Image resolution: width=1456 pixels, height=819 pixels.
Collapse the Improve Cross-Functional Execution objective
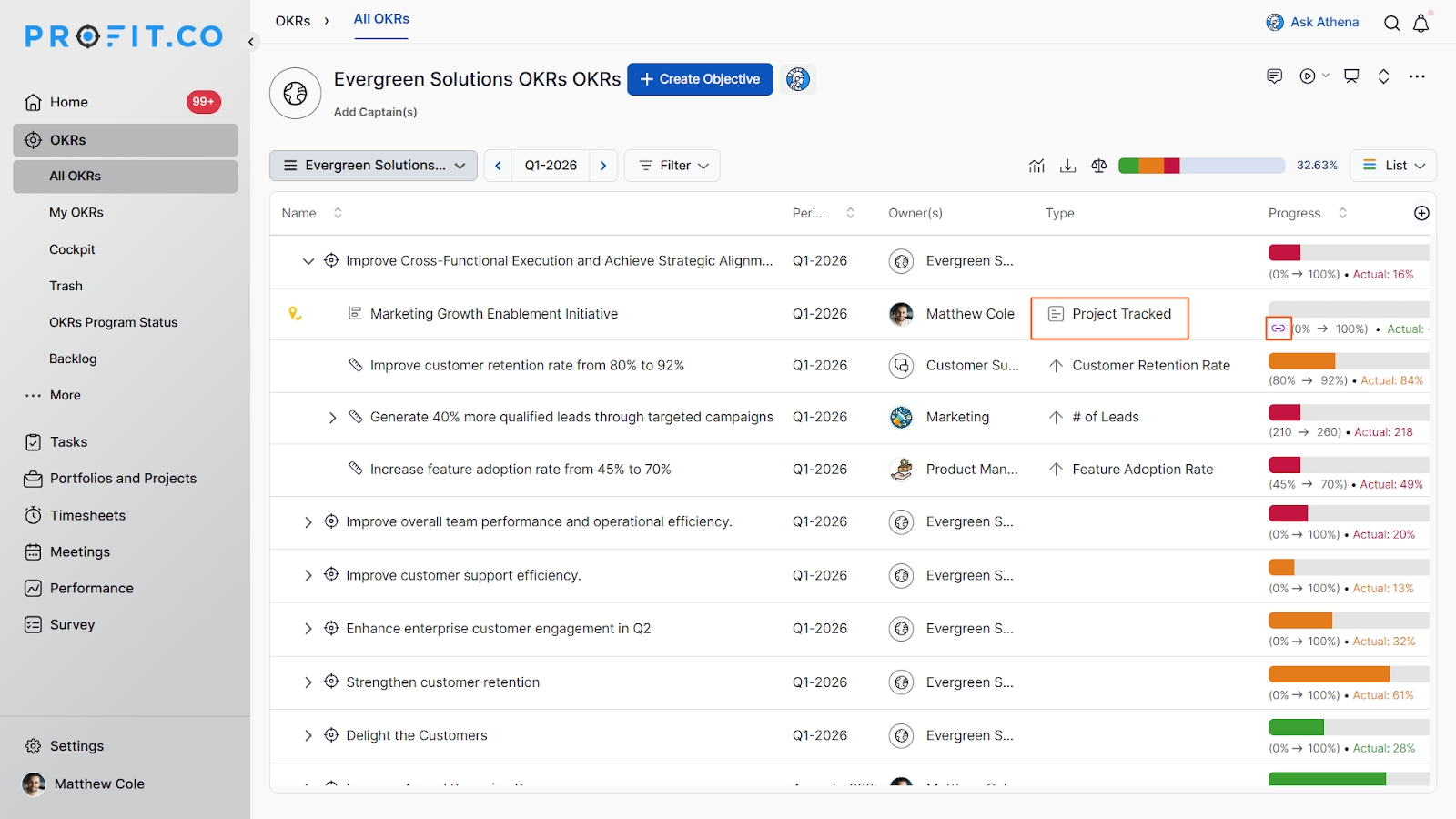[x=308, y=261]
